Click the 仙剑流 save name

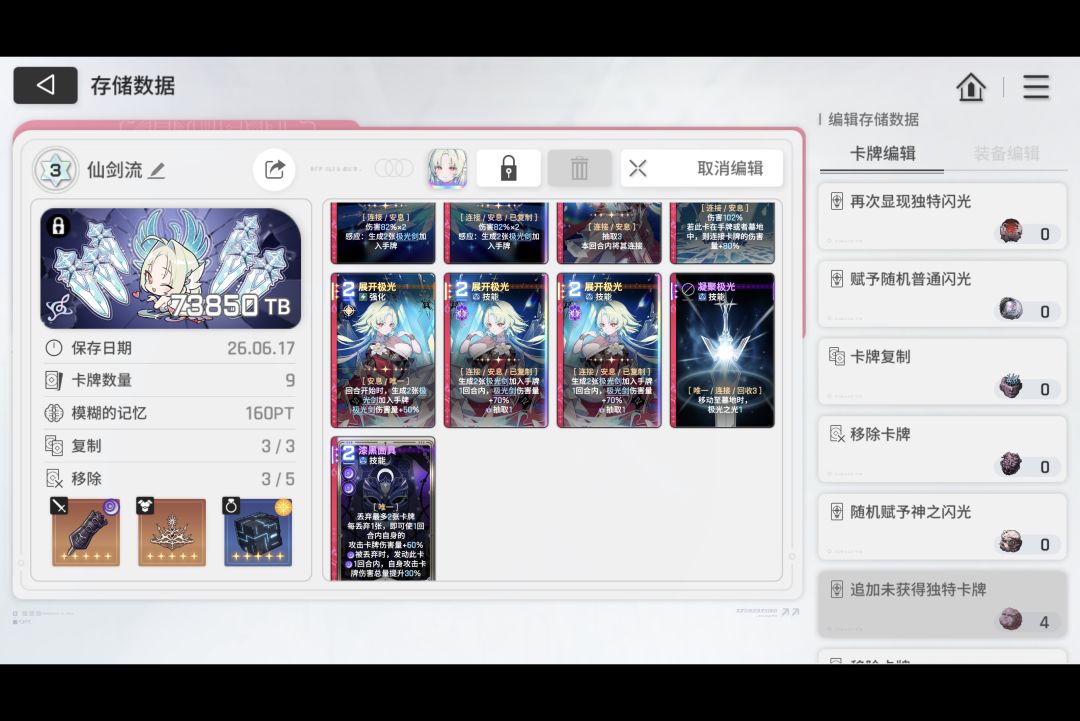click(x=114, y=170)
